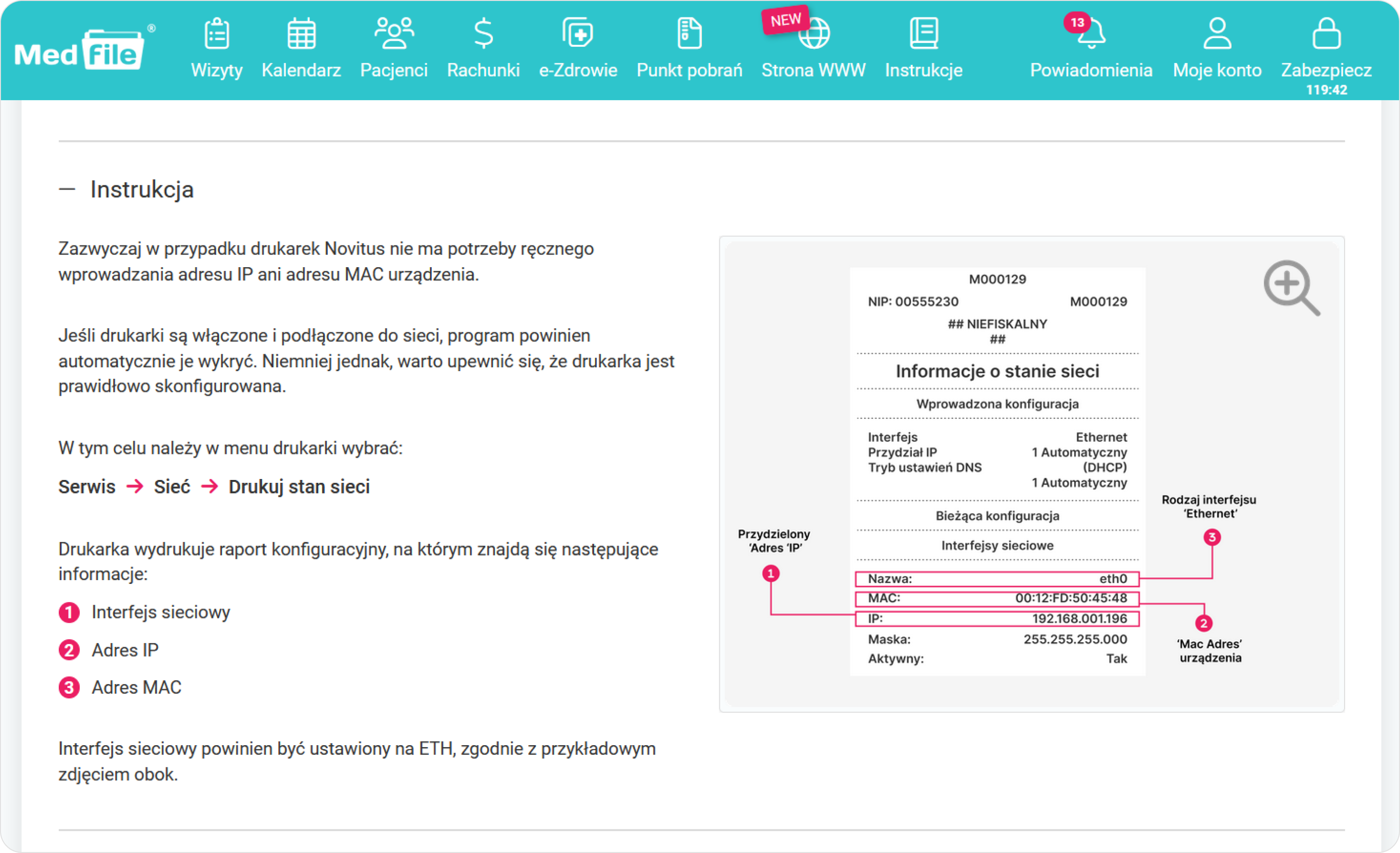Click the NIP: 00555230 text

(912, 302)
